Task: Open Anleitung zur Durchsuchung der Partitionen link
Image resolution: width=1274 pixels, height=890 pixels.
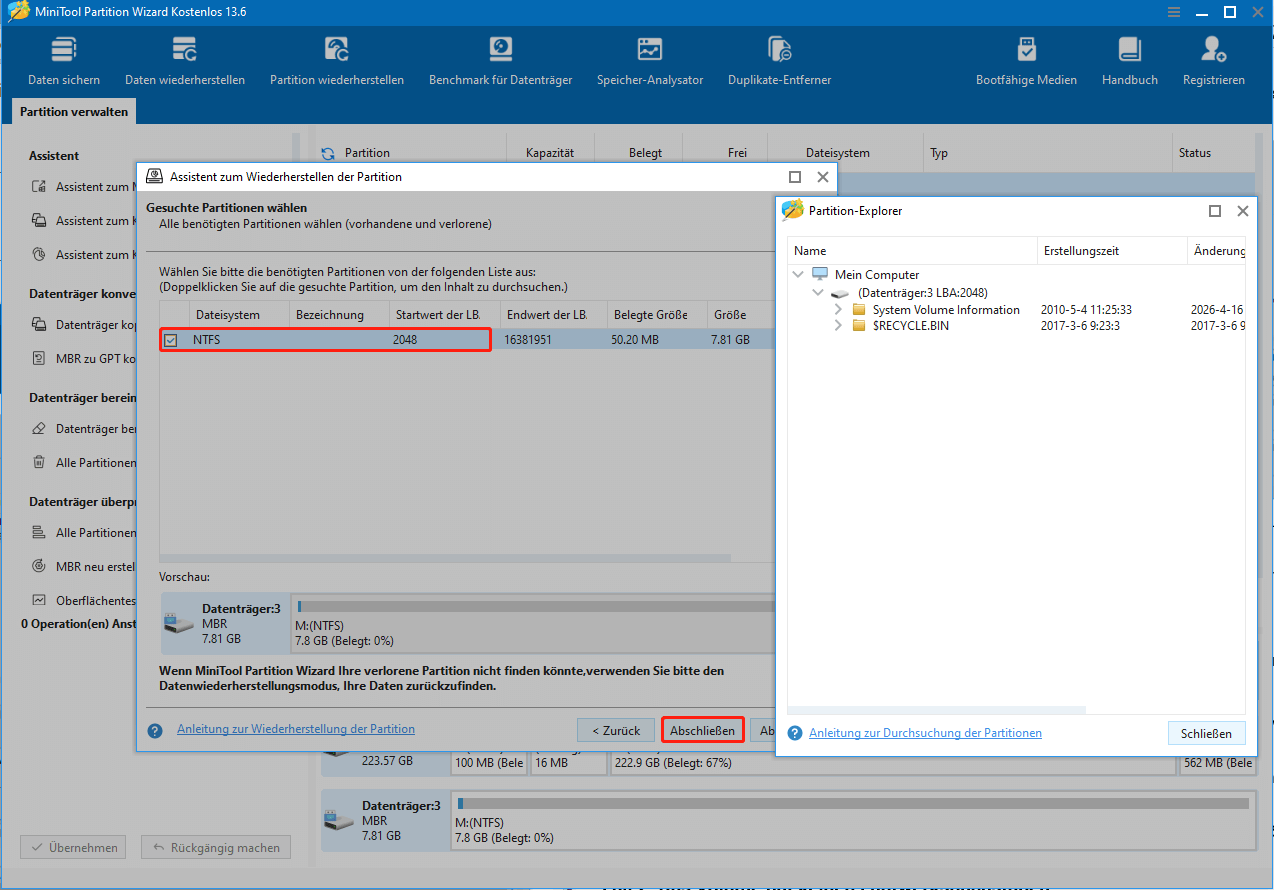Action: (x=925, y=733)
